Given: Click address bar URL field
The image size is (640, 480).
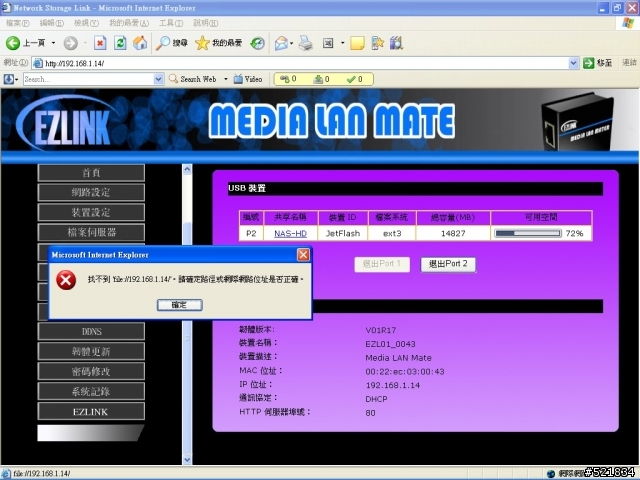Looking at the screenshot, I should (300, 63).
